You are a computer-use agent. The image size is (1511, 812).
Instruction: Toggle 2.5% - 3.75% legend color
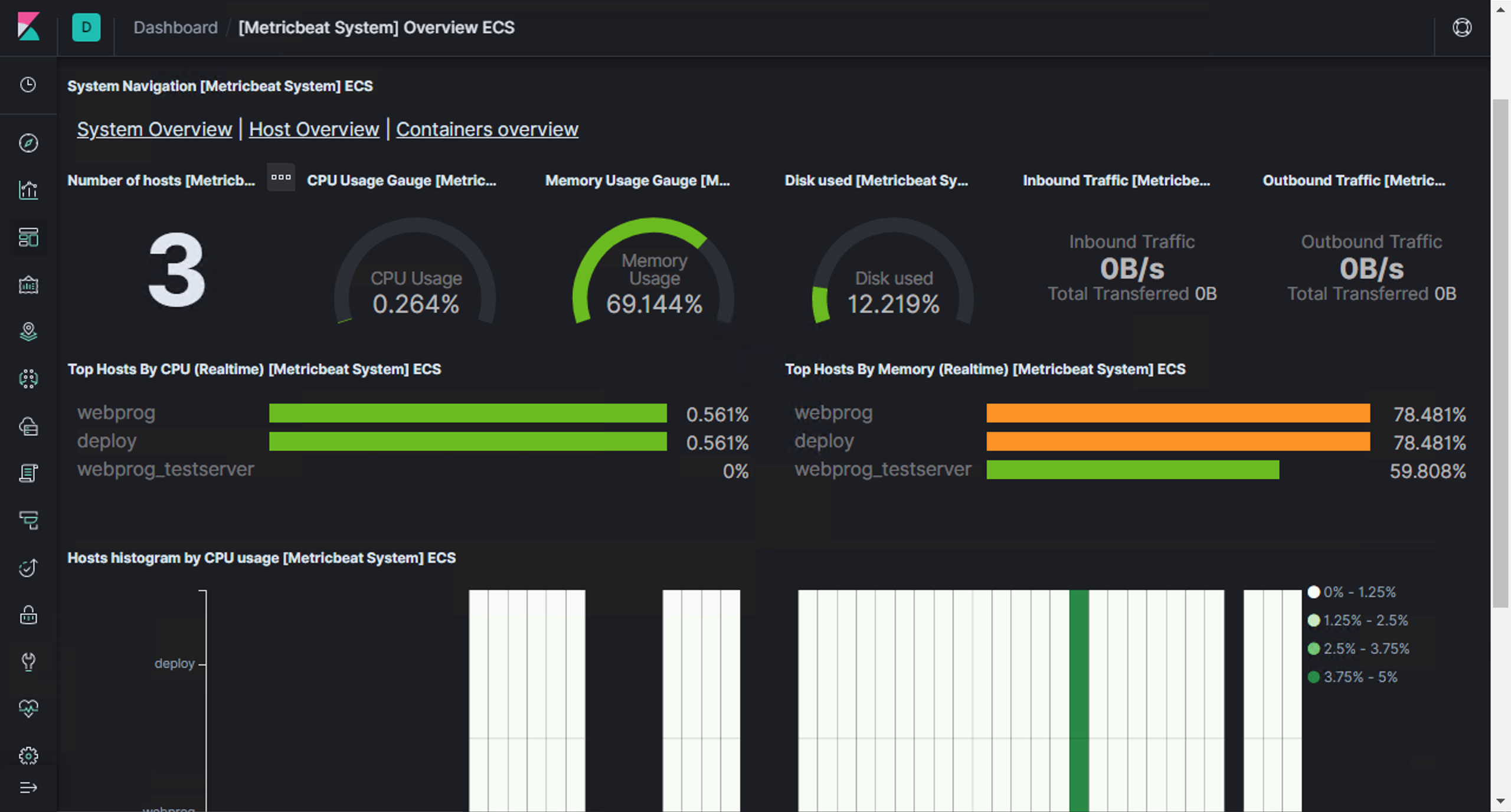[1313, 649]
